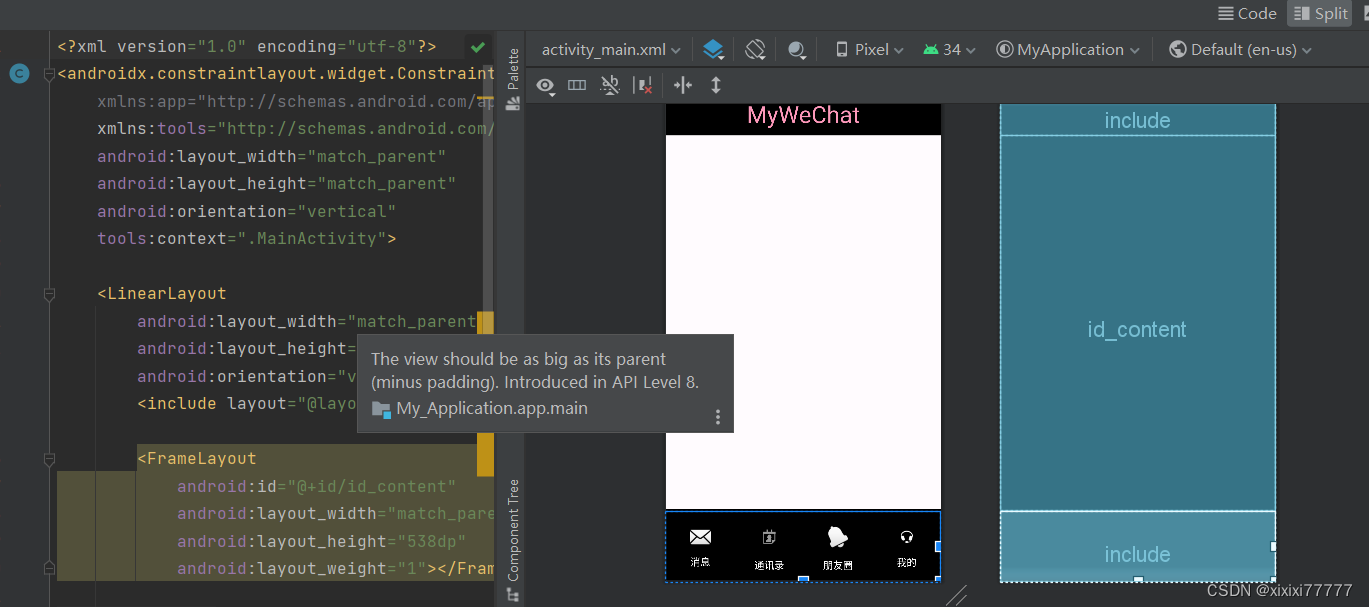Click the orientation rotate icon
This screenshot has height=607, width=1369.
point(755,49)
